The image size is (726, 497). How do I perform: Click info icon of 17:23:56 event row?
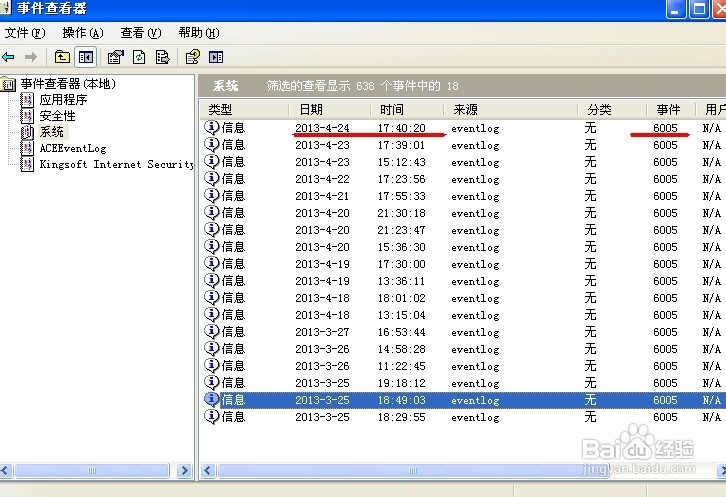point(212,178)
